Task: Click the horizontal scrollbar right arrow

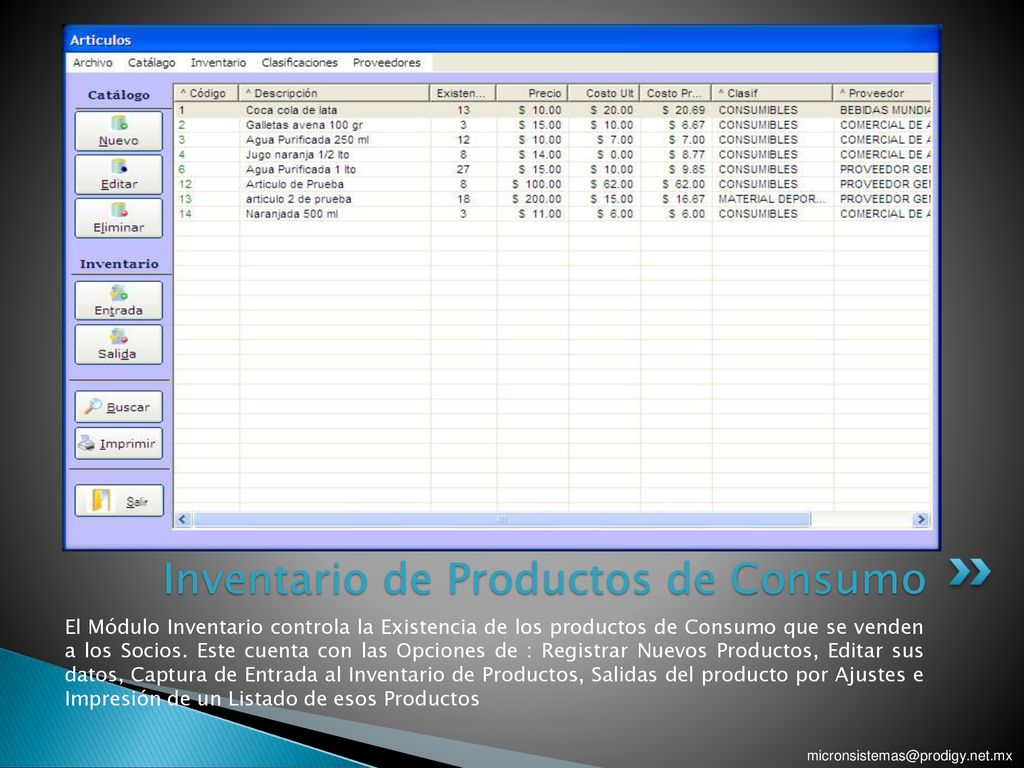Action: [921, 519]
